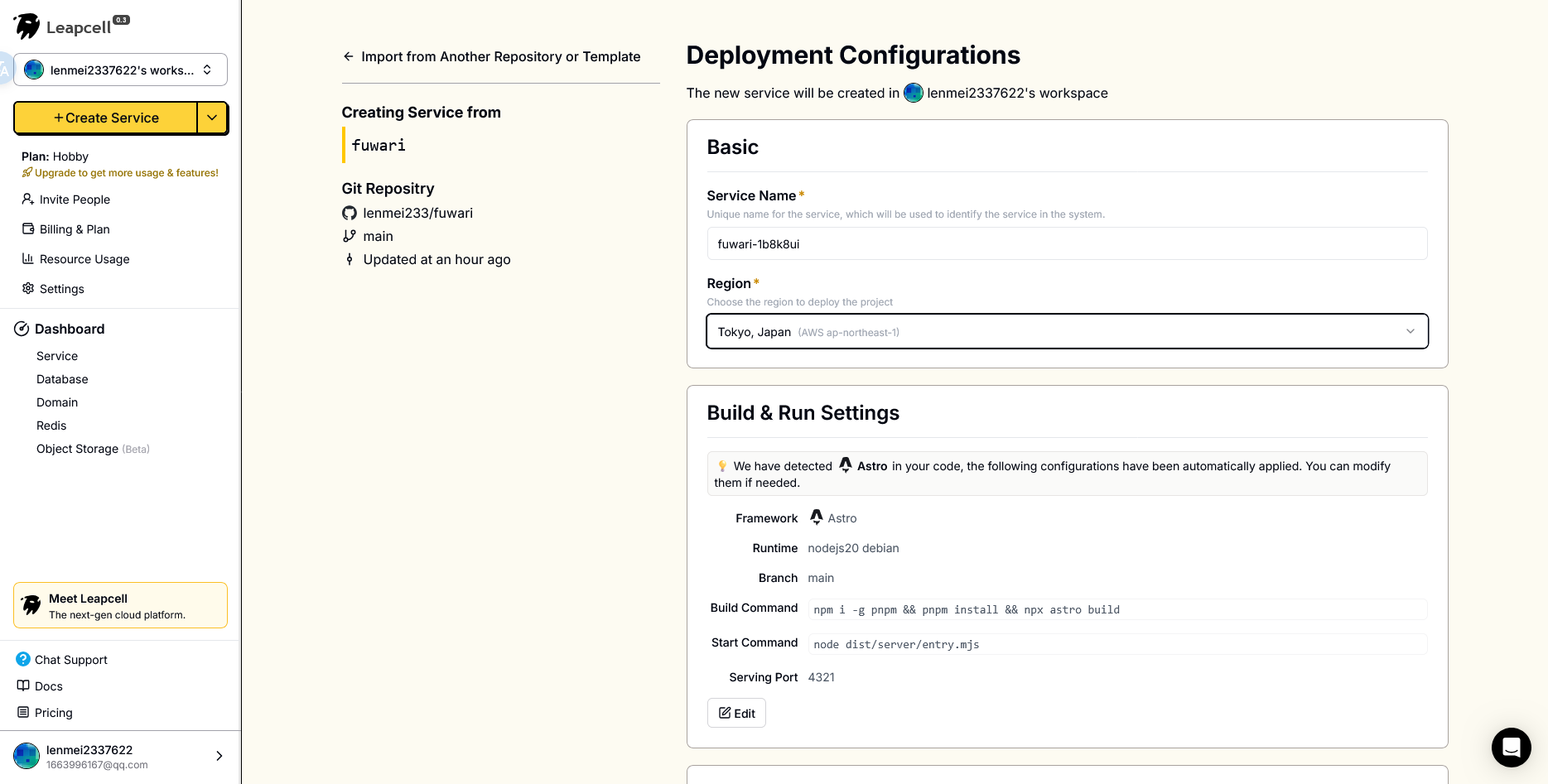Open Settings in the sidebar
Viewport: 1548px width, 784px height.
point(62,289)
